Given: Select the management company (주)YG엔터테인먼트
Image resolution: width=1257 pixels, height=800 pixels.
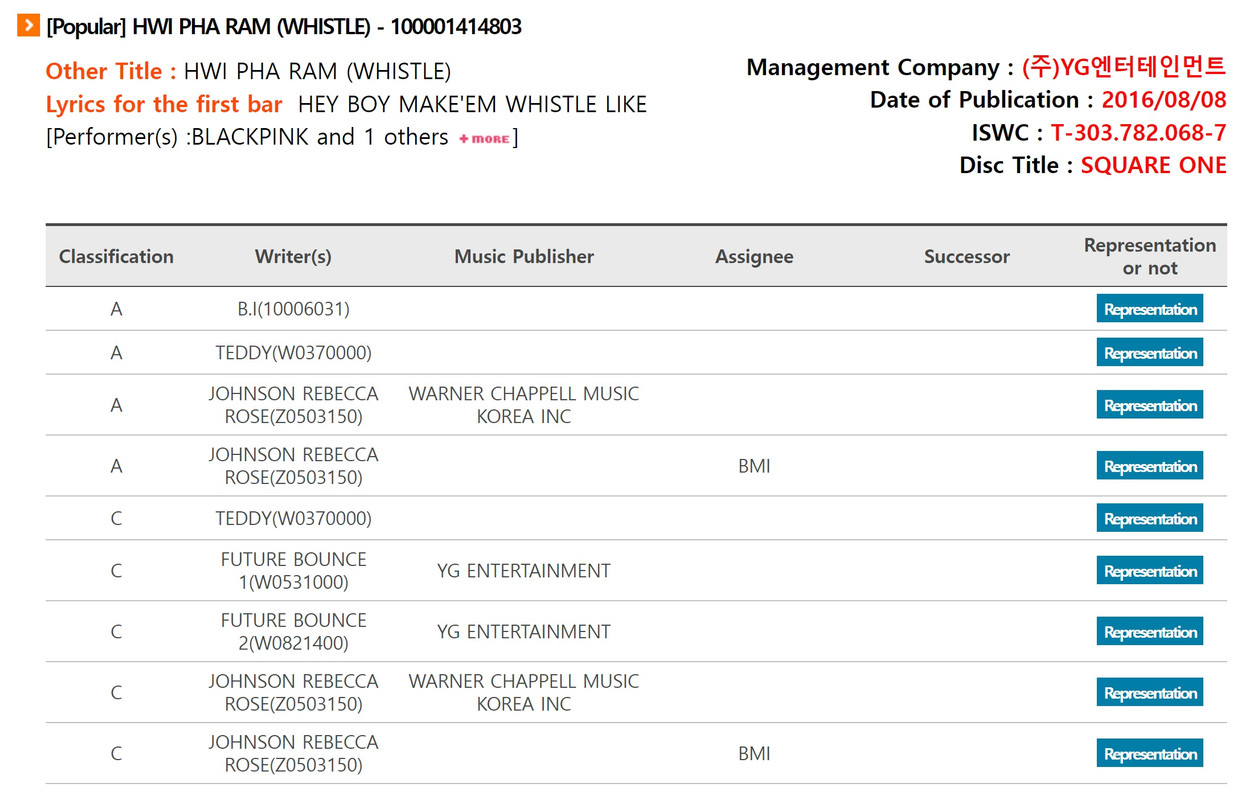Looking at the screenshot, I should (1124, 67).
